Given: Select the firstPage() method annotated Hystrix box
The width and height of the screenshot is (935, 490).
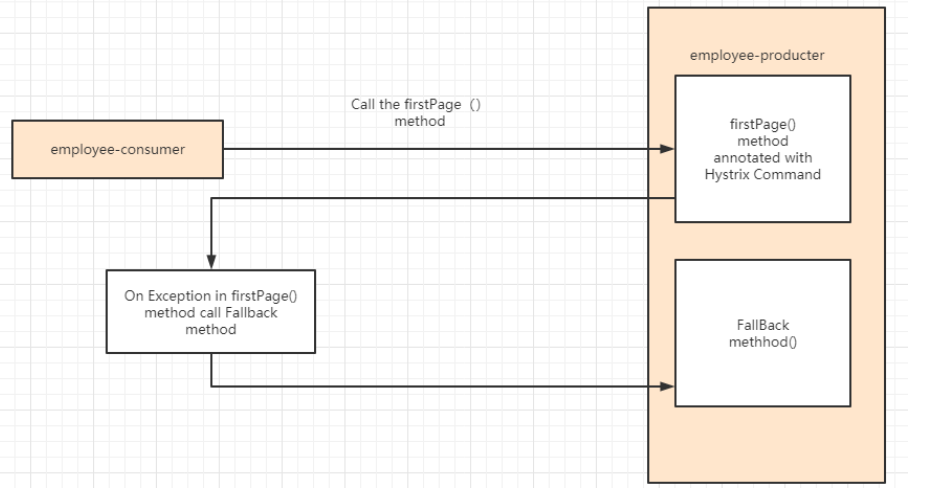Looking at the screenshot, I should [763, 149].
